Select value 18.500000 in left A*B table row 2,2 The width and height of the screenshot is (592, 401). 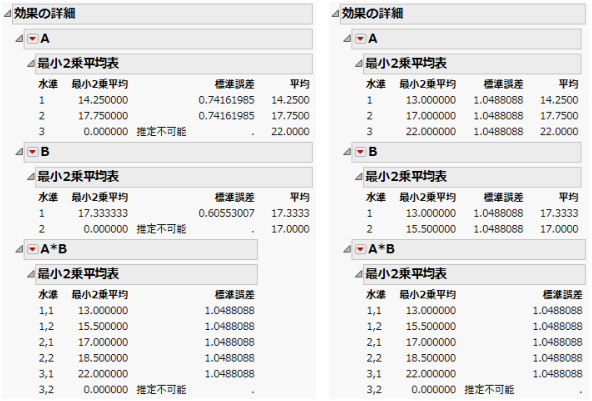pyautogui.click(x=103, y=358)
